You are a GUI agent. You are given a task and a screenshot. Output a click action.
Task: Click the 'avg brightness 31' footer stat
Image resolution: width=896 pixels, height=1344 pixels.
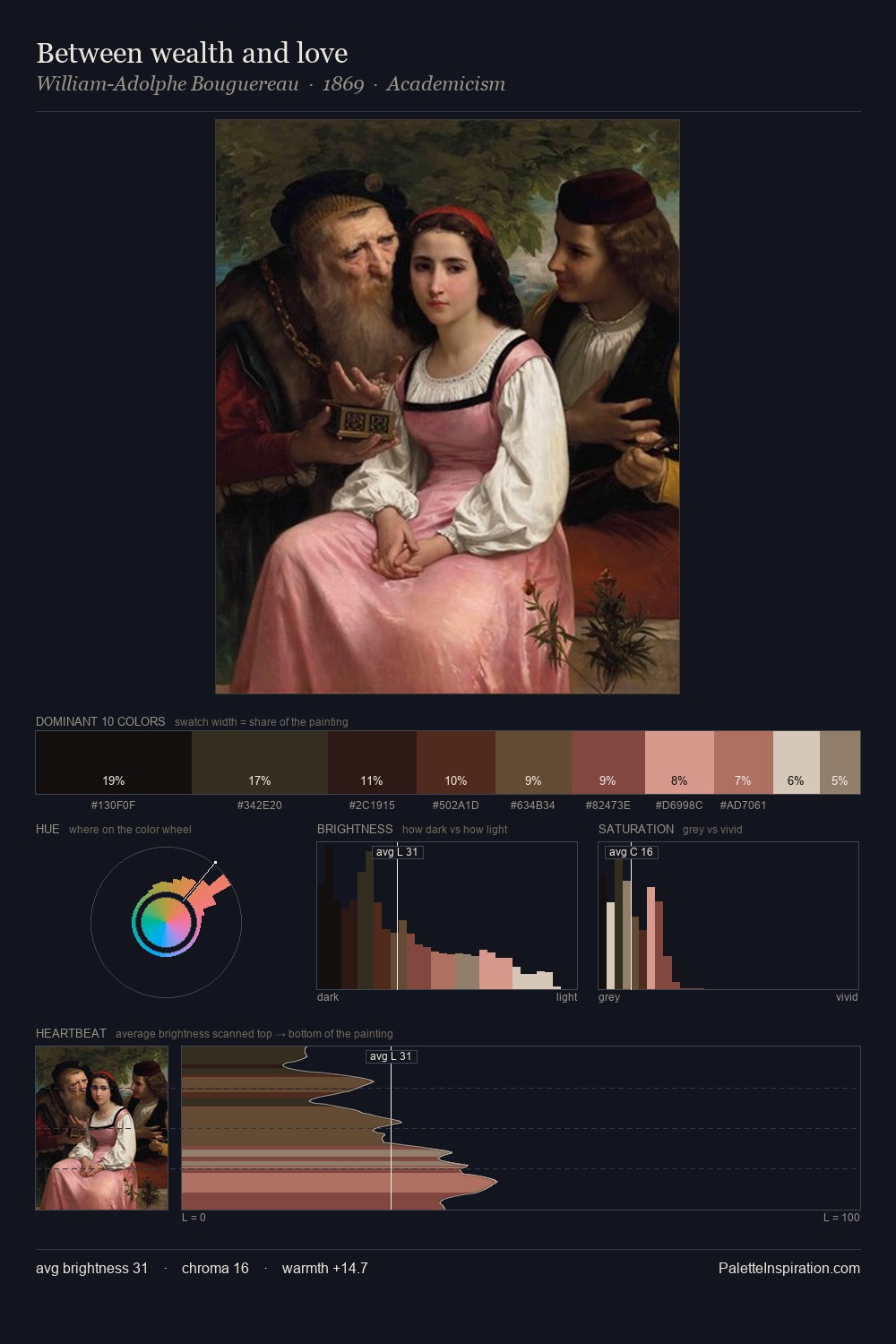(x=92, y=1268)
